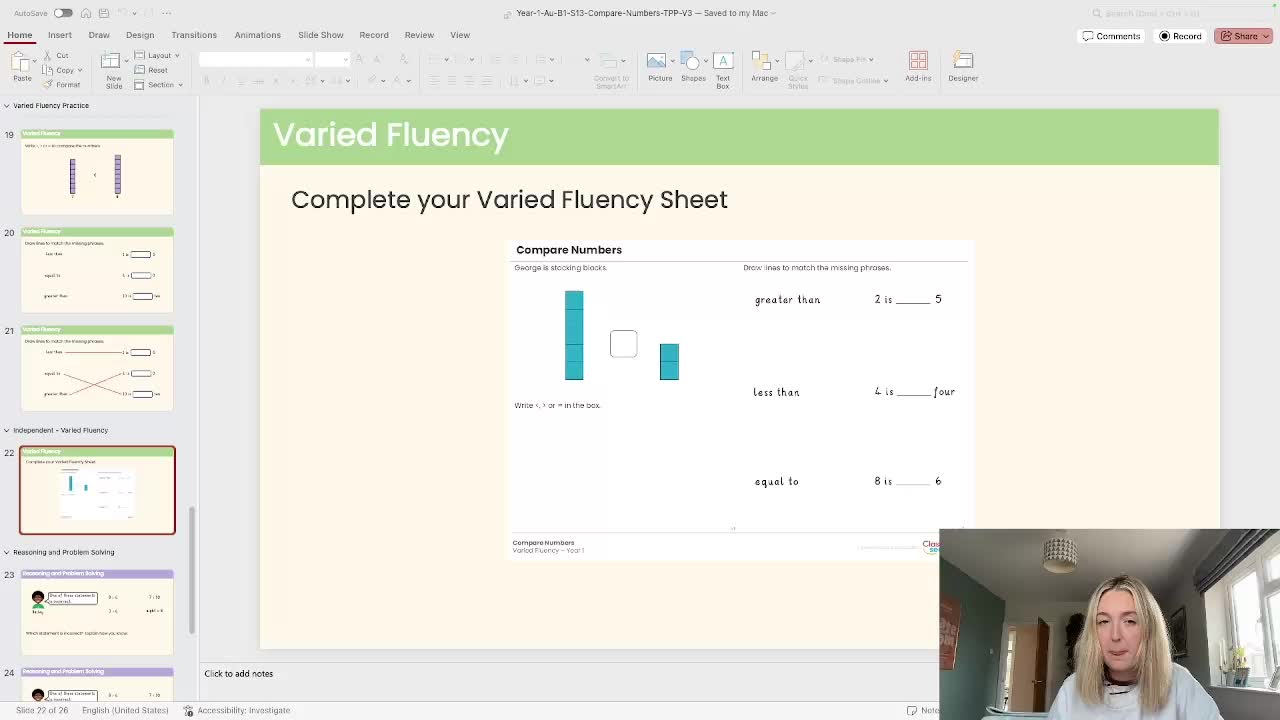
Task: Collapse the Independent - Varied Fluency section
Action: [6, 430]
